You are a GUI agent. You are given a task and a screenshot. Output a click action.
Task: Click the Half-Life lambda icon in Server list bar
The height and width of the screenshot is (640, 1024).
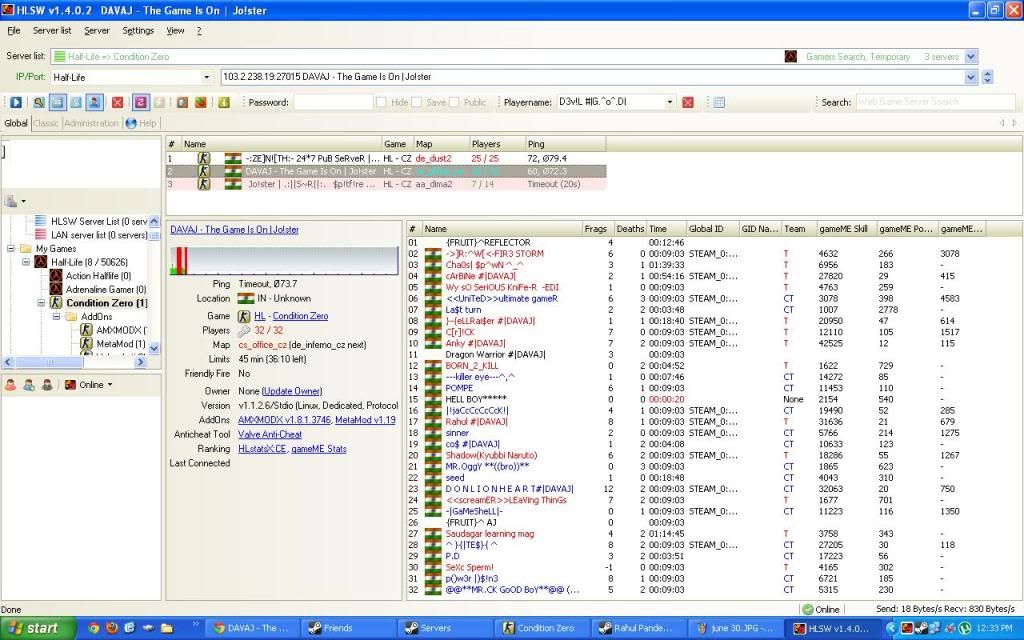coord(791,57)
